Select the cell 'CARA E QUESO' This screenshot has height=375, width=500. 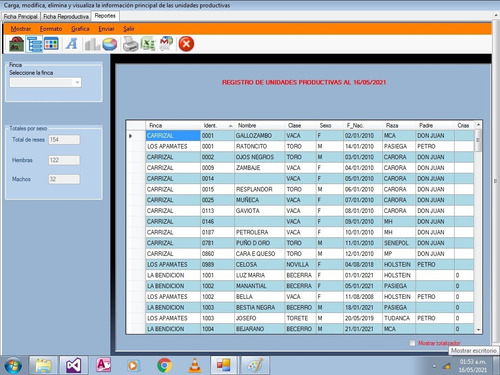259,254
